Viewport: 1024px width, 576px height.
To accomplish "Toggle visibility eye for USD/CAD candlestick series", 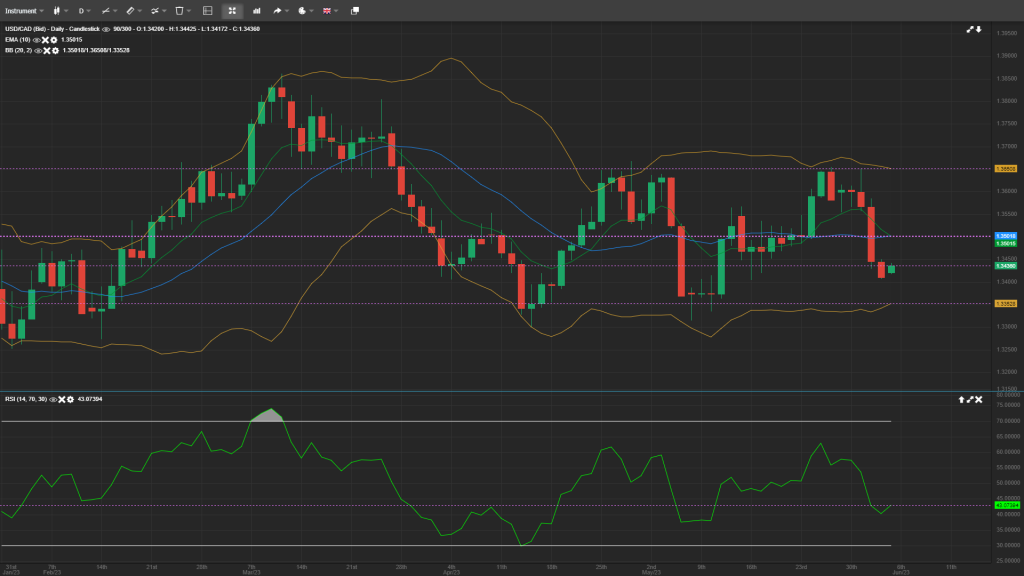I will [x=106, y=29].
